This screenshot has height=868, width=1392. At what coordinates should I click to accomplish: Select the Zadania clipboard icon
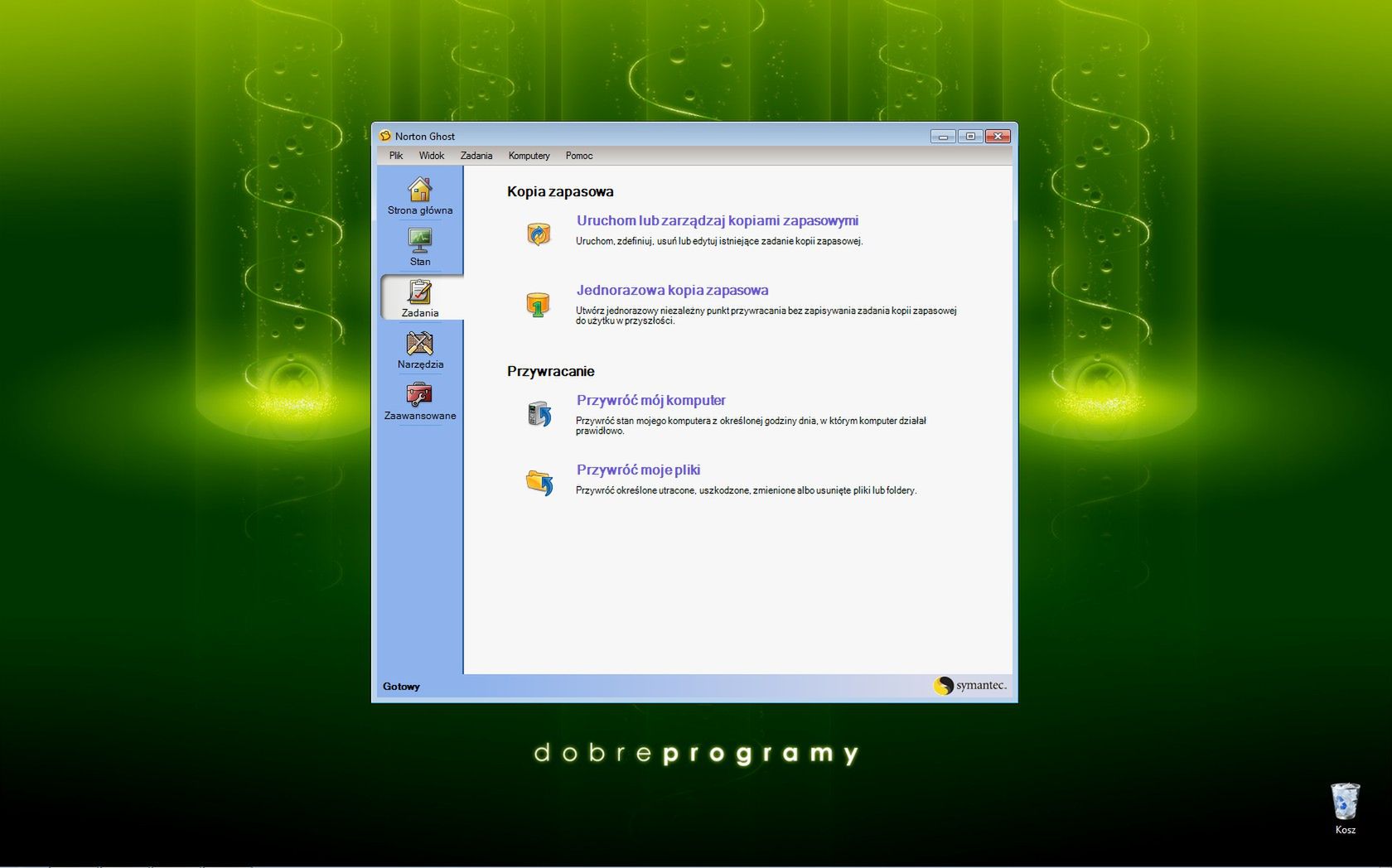point(420,292)
